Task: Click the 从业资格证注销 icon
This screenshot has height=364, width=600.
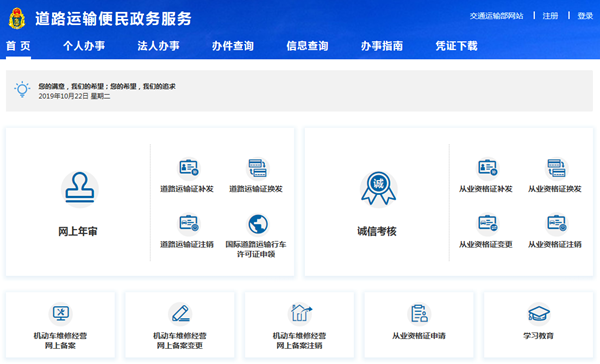Action: 556,224
